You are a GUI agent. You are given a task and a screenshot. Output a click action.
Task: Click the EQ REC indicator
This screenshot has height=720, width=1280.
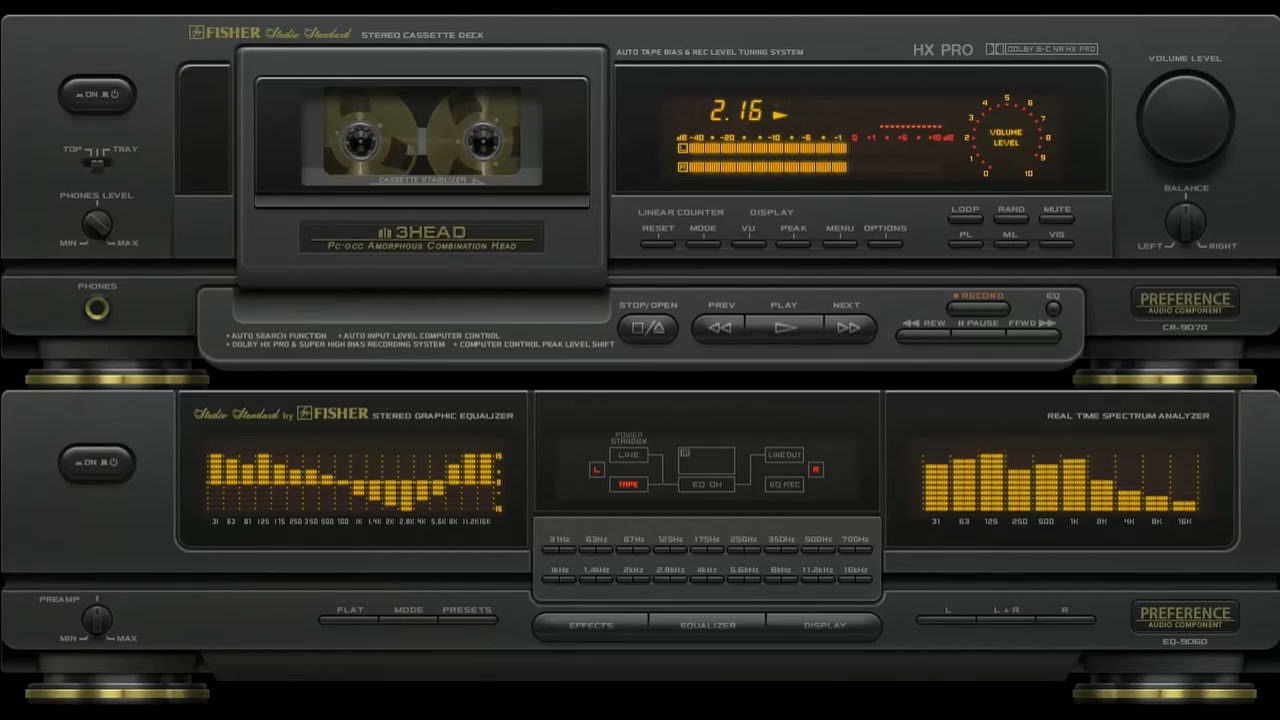tap(784, 484)
